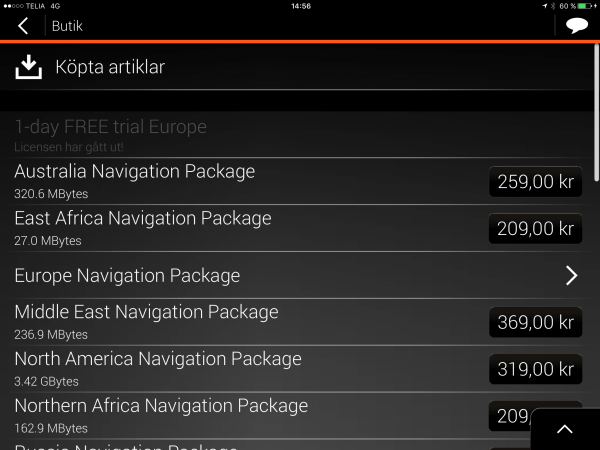Expand the bottom-right up-arrow panel
This screenshot has height=450, width=600.
pyautogui.click(x=565, y=429)
